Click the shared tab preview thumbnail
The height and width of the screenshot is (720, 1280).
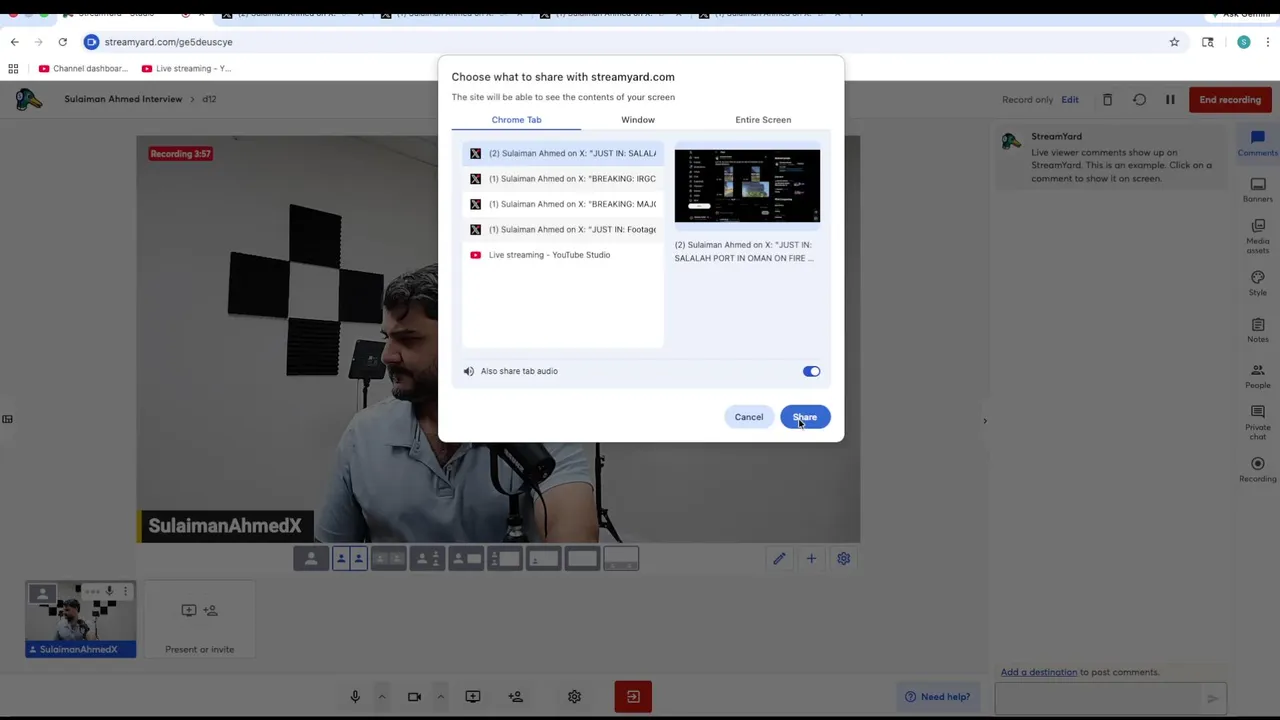click(747, 186)
